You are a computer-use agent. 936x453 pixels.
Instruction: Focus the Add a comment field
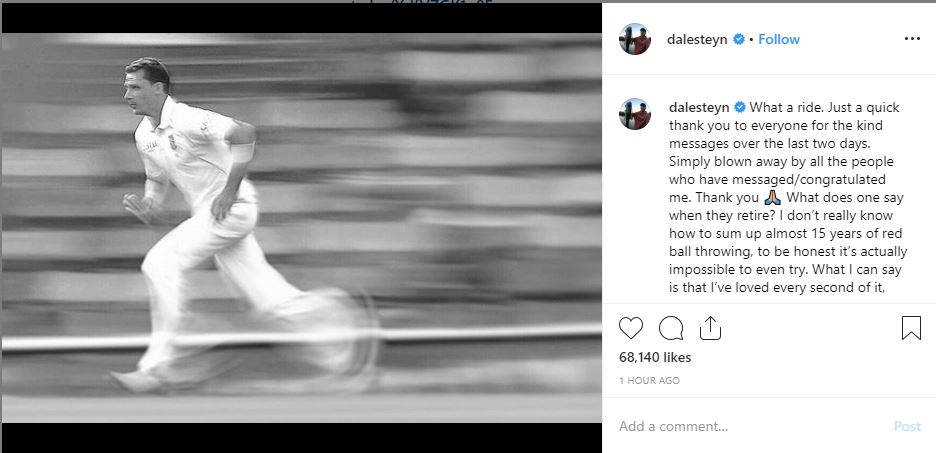[x=752, y=426]
